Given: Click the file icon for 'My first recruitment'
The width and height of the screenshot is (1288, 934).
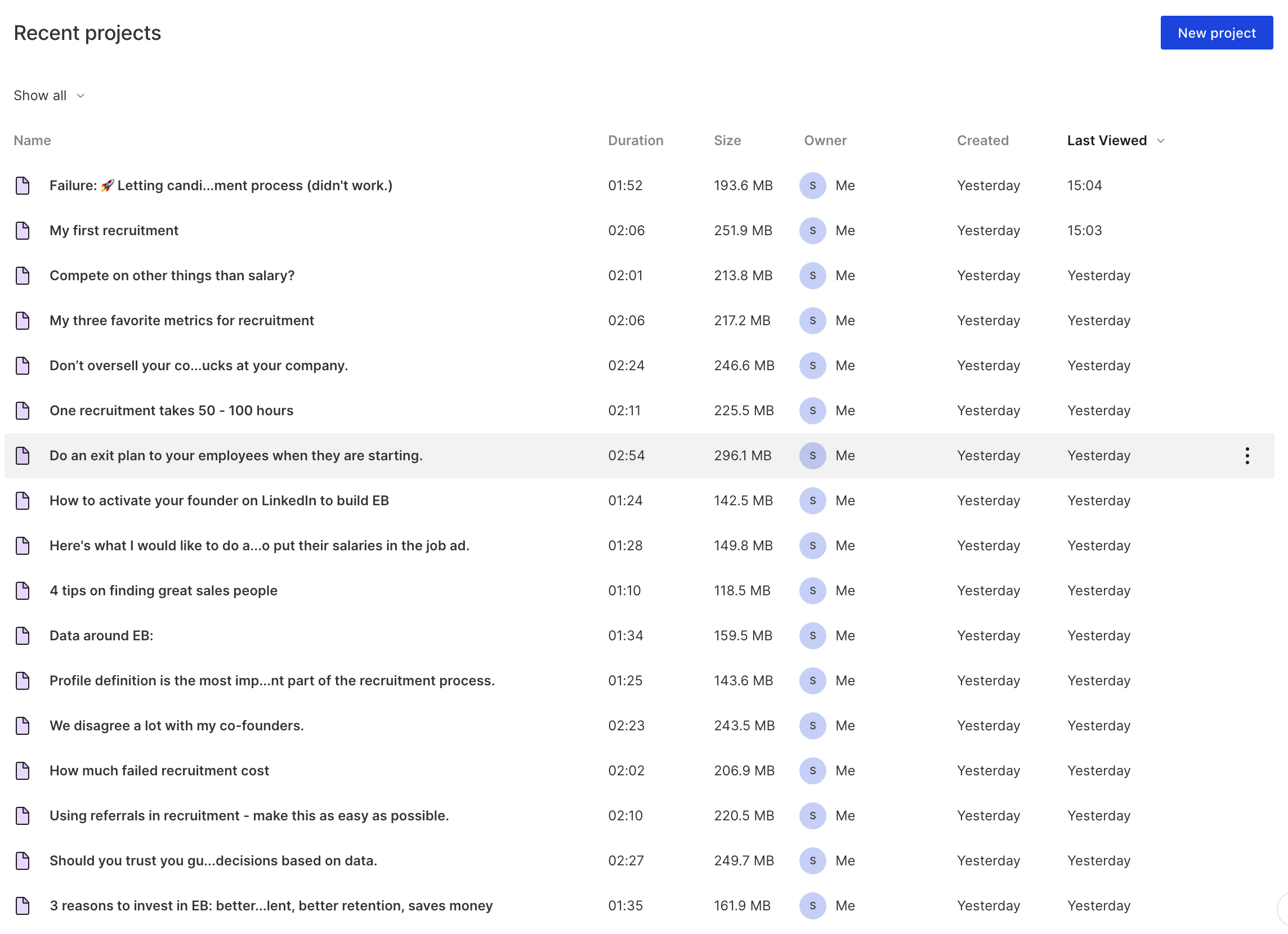Looking at the screenshot, I should pos(23,231).
